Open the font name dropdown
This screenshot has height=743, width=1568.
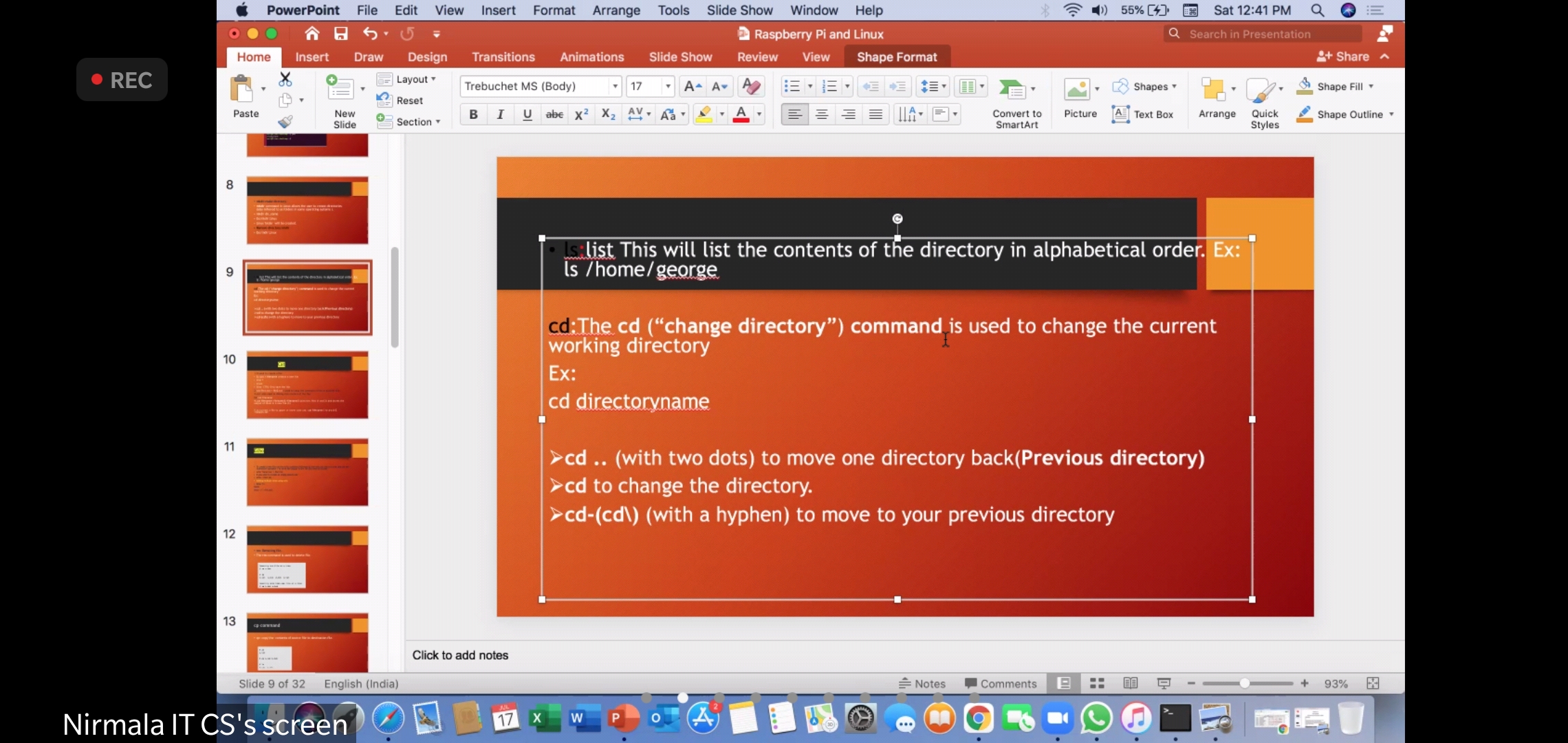615,87
